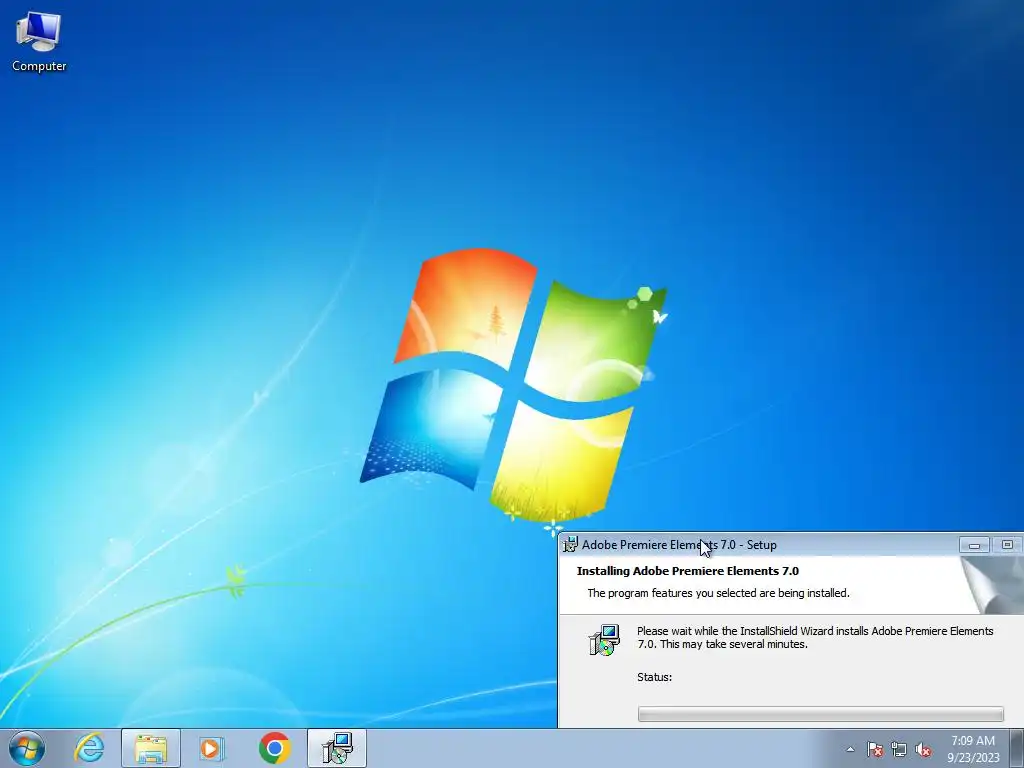This screenshot has height=768, width=1024.
Task: Click the InstallShield computer-and-disc icon
Action: tap(604, 640)
